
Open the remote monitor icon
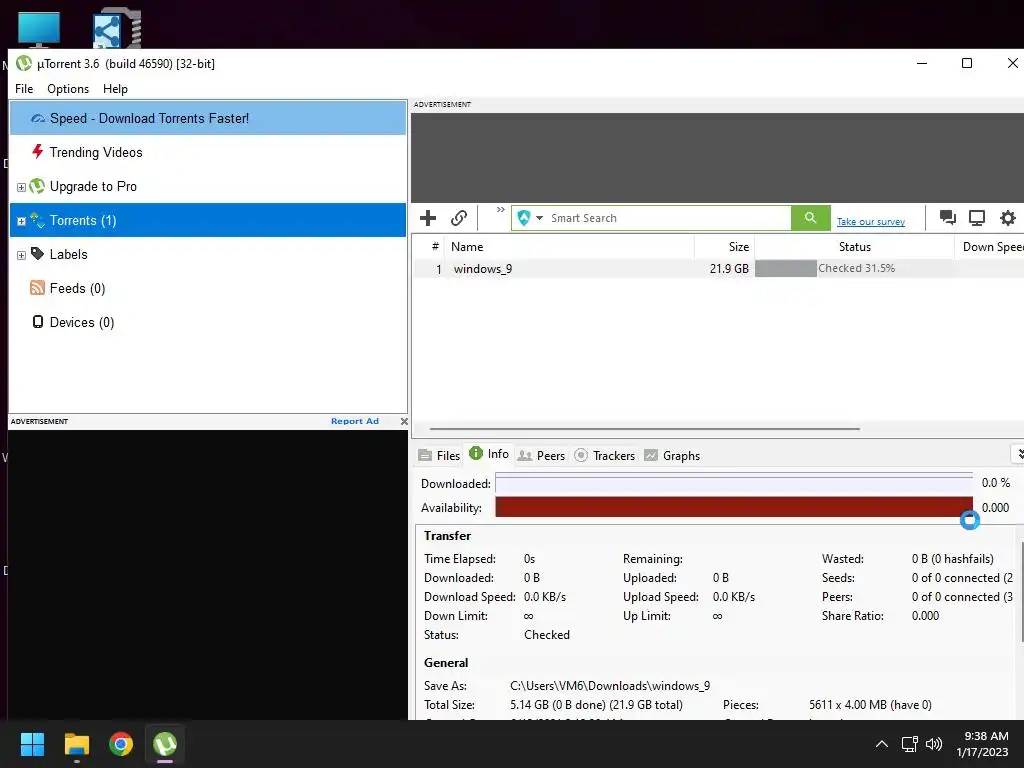coord(977,217)
